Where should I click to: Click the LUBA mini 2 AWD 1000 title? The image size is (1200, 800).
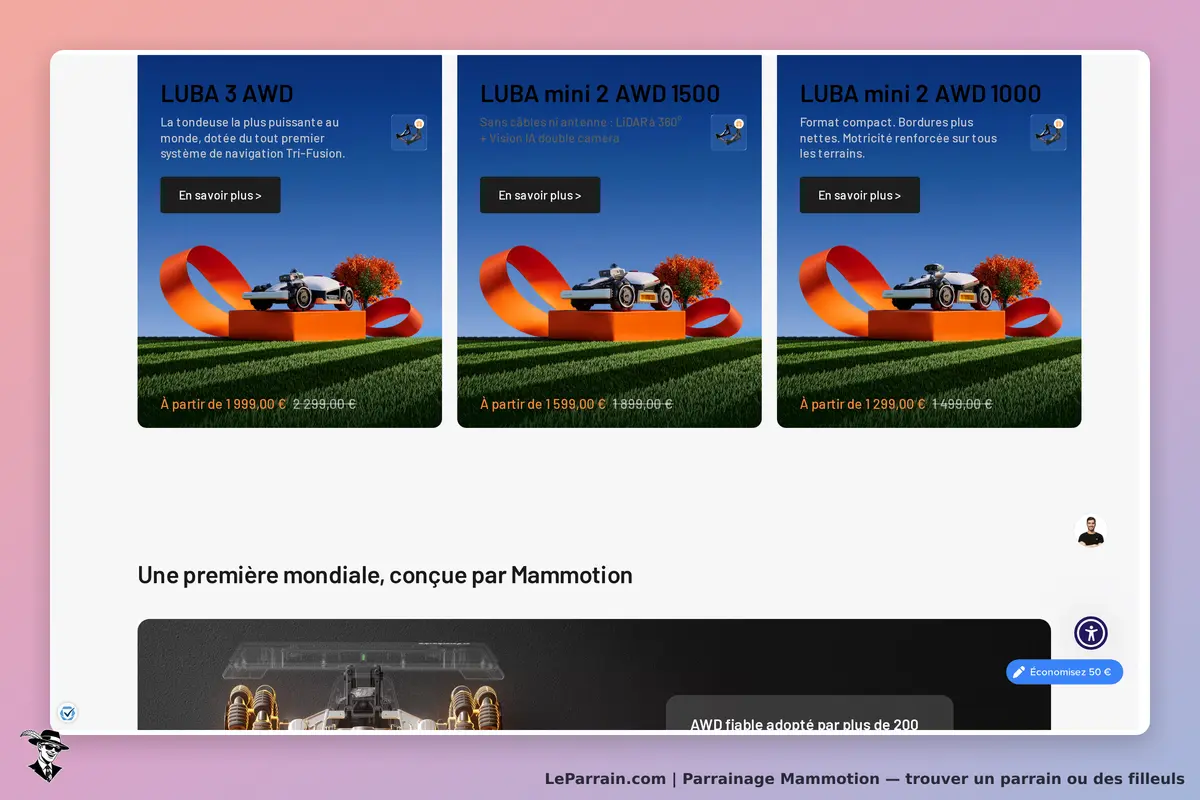coord(920,94)
